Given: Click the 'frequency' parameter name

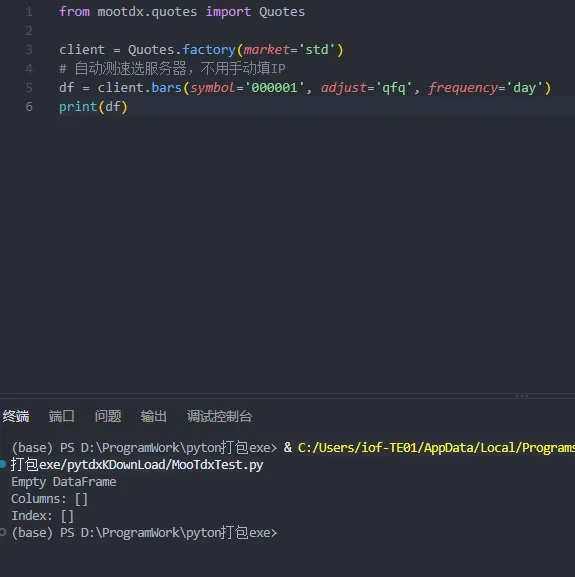Looking at the screenshot, I should 463,88.
